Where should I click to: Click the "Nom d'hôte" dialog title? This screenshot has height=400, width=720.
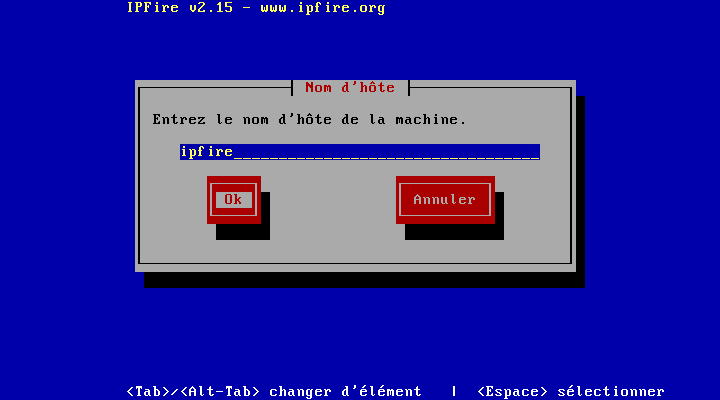(350, 87)
